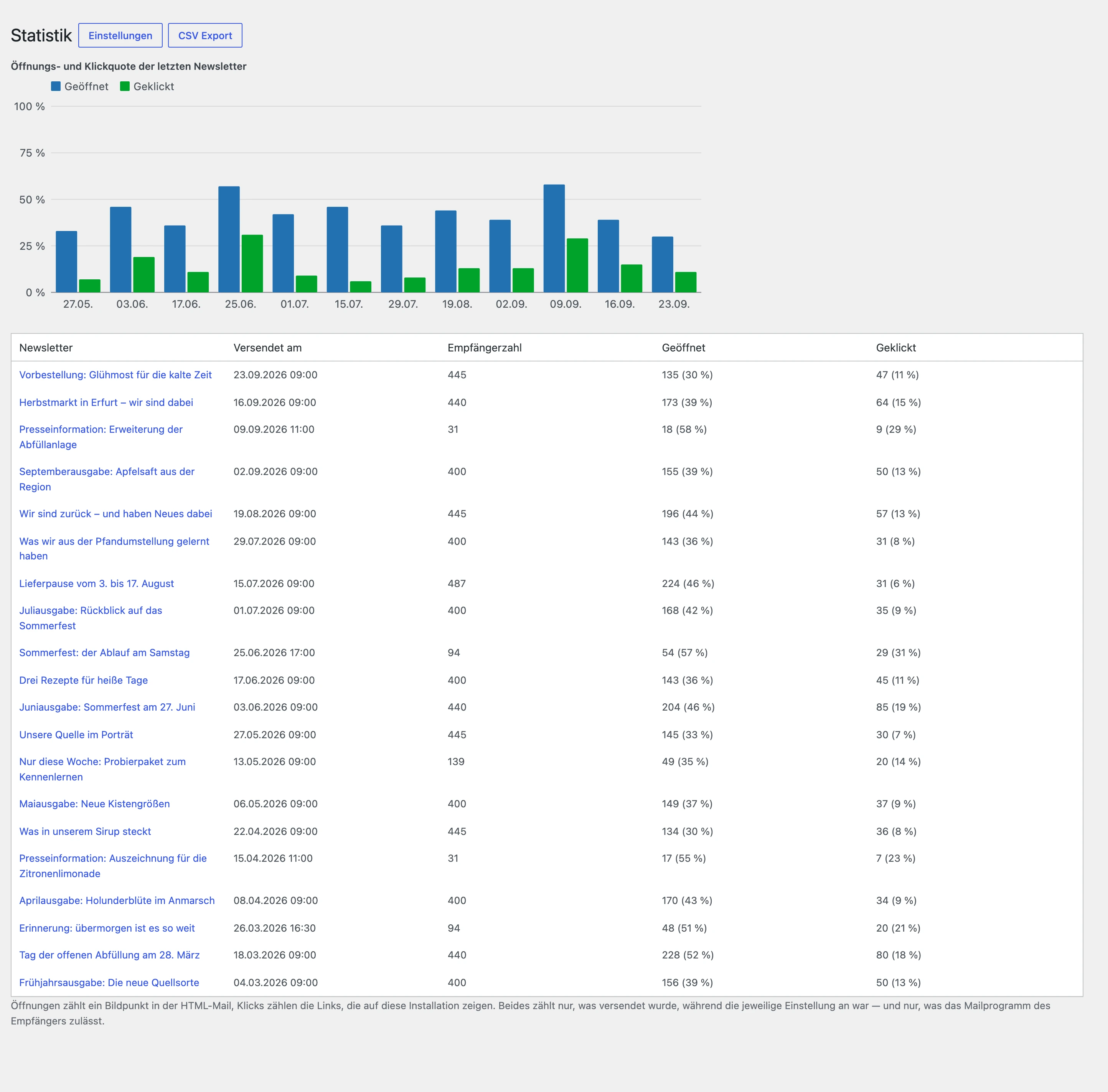The image size is (1108, 1092).
Task: Open Drei Rezepte für heiße Tage
Action: (83, 680)
